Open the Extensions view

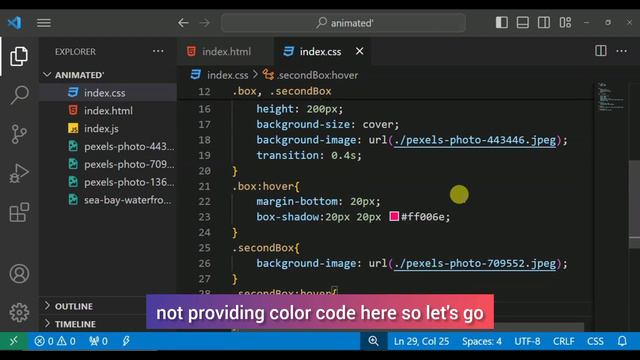pos(19,212)
